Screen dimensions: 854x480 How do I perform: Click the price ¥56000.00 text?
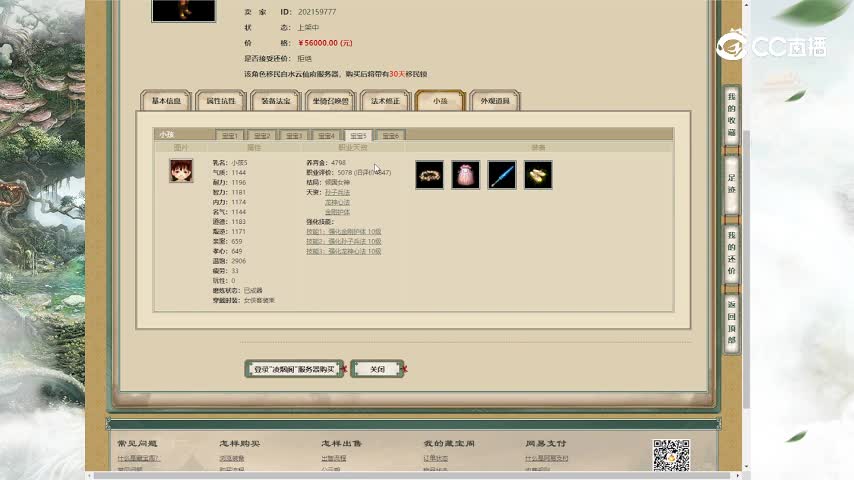coord(325,43)
